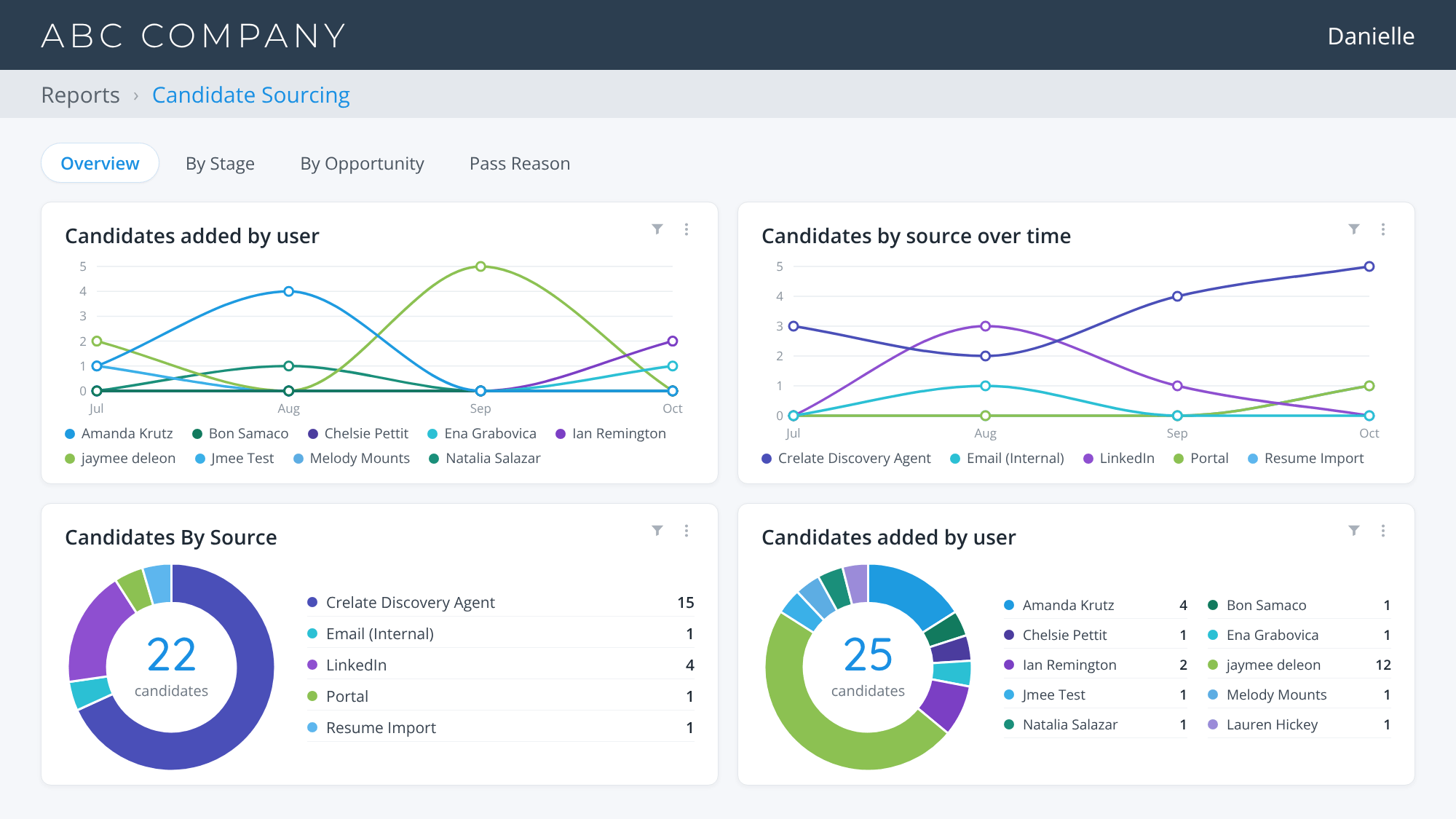The height and width of the screenshot is (819, 1456).
Task: Toggle Chelsie Pettit series in line chart legend
Action: 358,433
